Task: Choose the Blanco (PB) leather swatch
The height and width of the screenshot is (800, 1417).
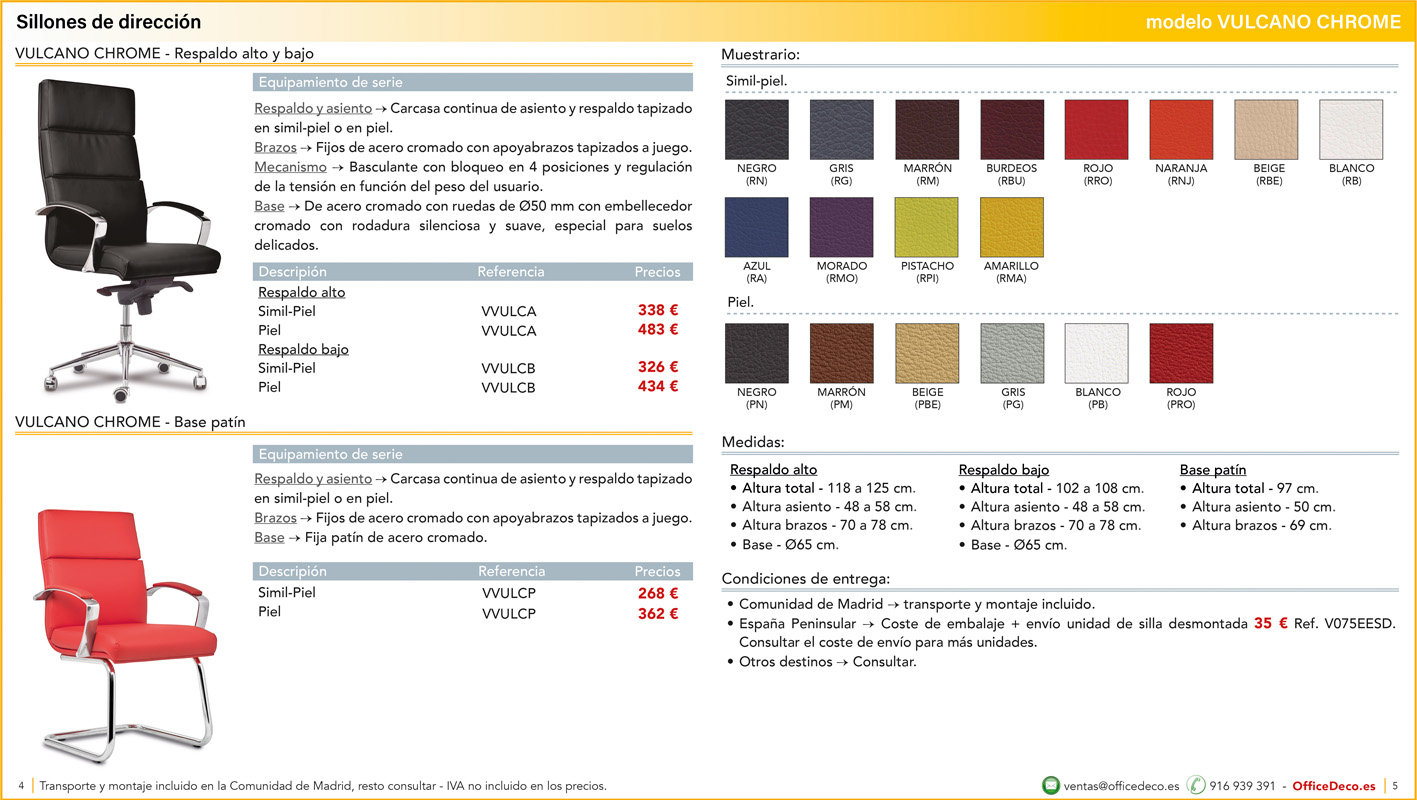Action: pyautogui.click(x=1097, y=353)
